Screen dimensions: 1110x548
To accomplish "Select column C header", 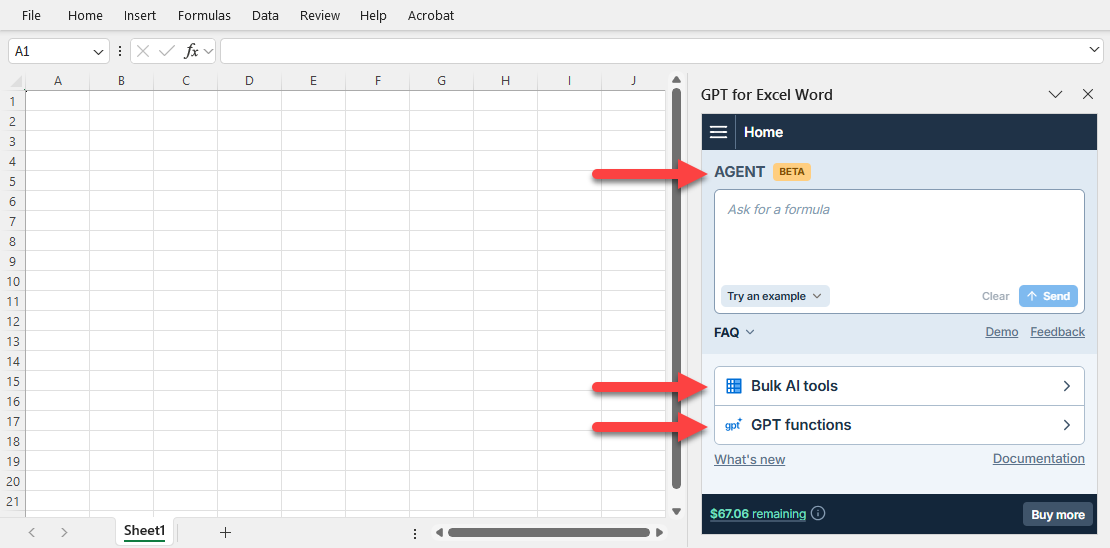I will point(185,81).
